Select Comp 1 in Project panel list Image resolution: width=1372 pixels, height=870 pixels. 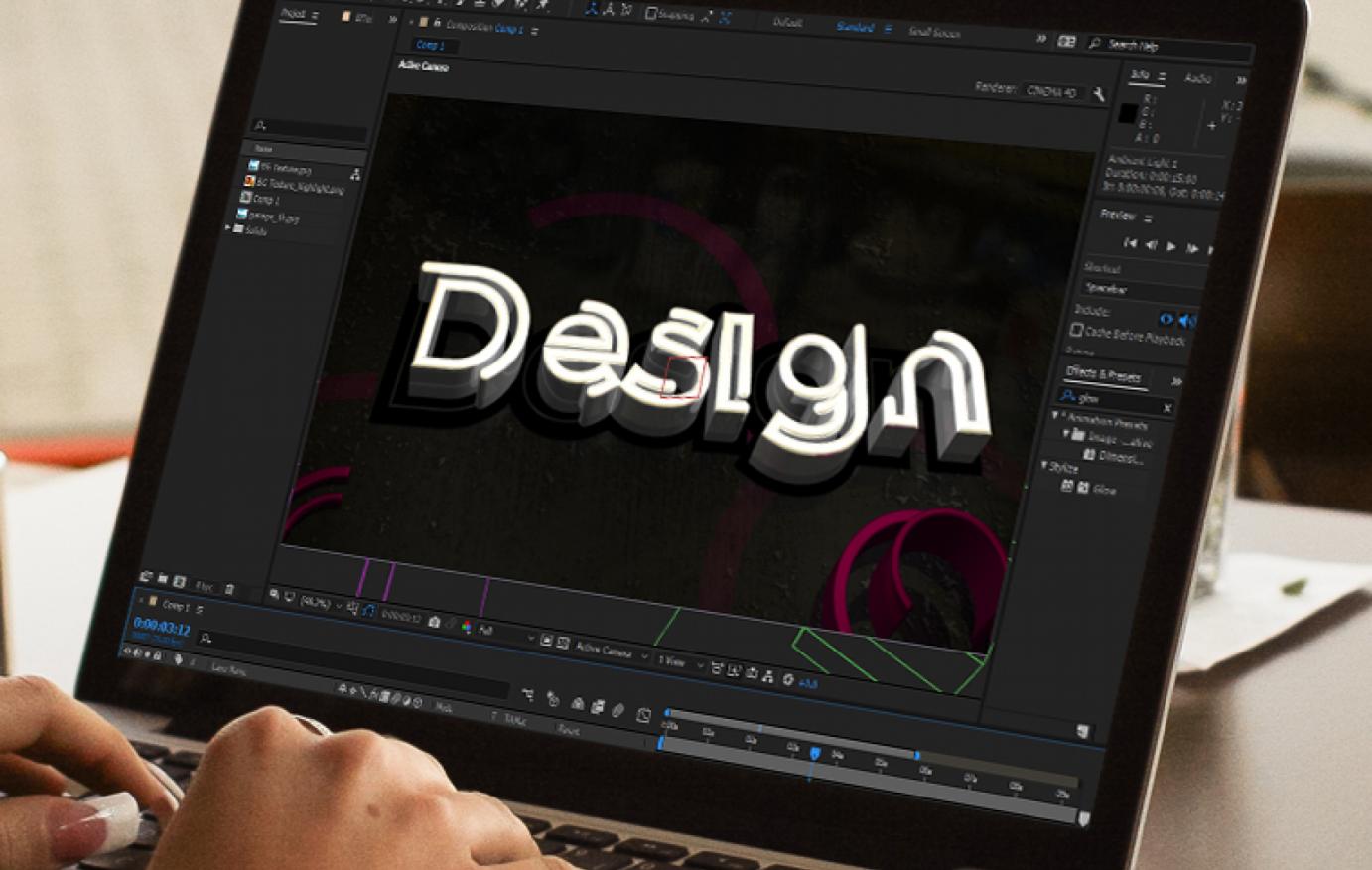pos(265,199)
